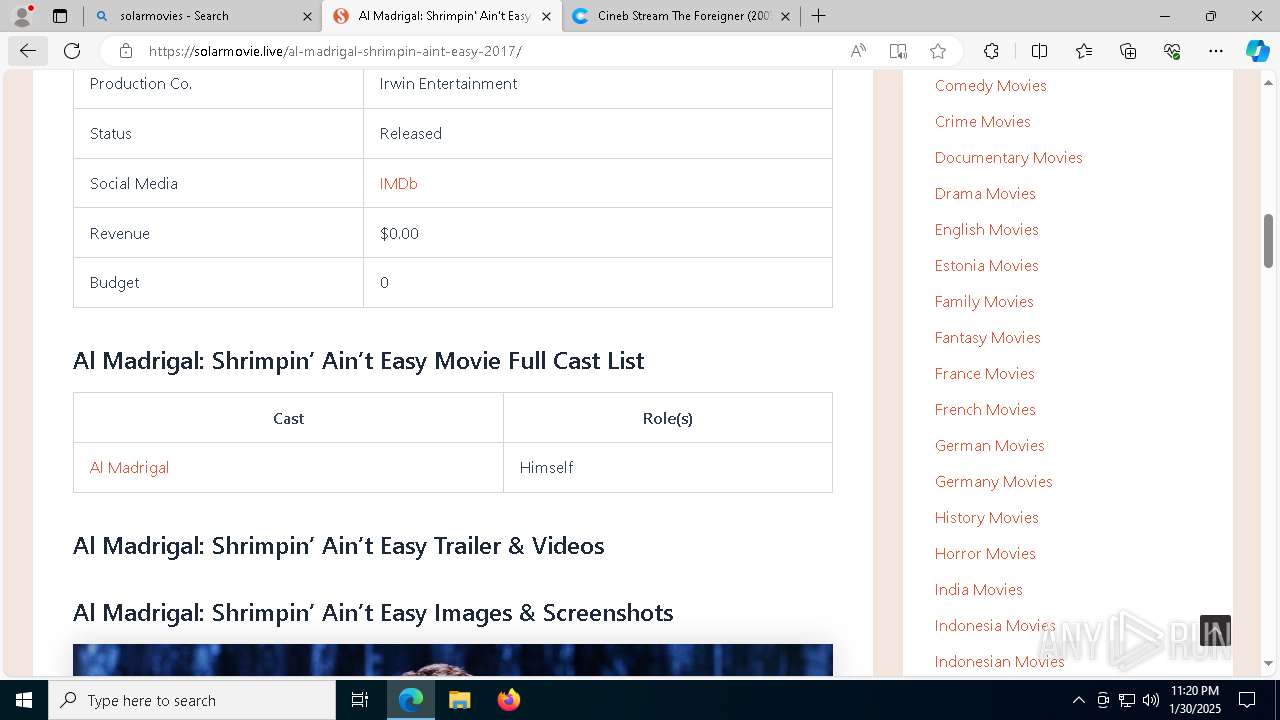Open the volume tray icon
1280x720 pixels.
click(x=1151, y=700)
